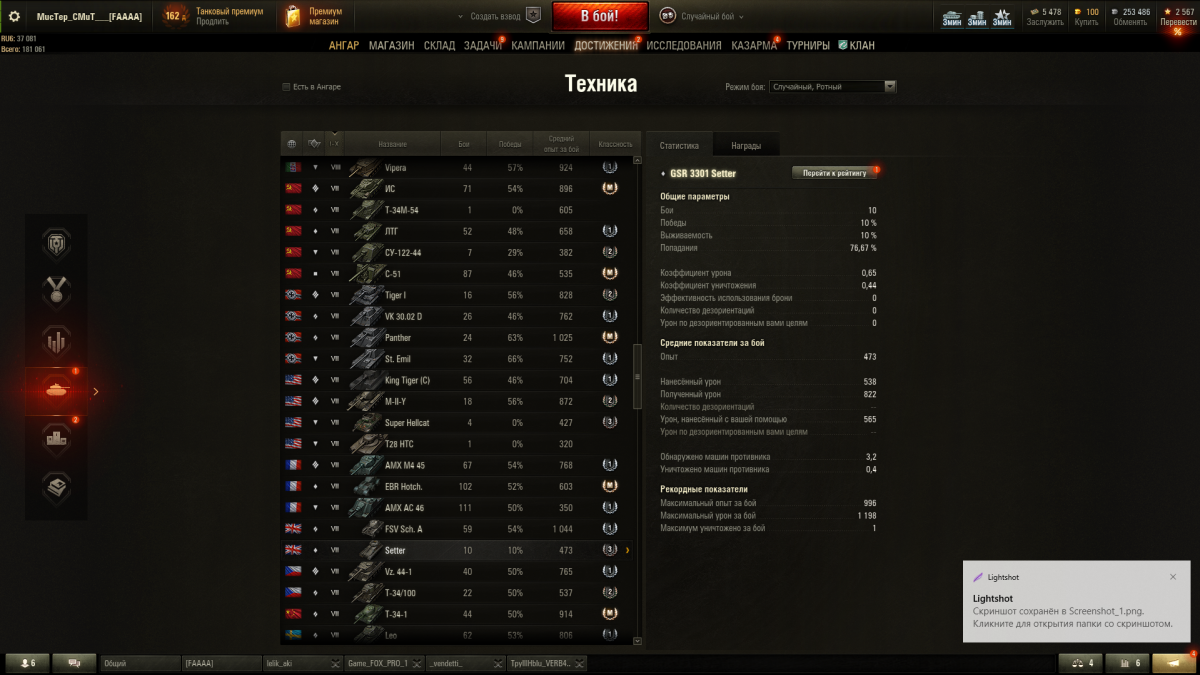The image size is (1200, 675).
Task: Open the 'Режим боя' dropdown
Action: (832, 87)
